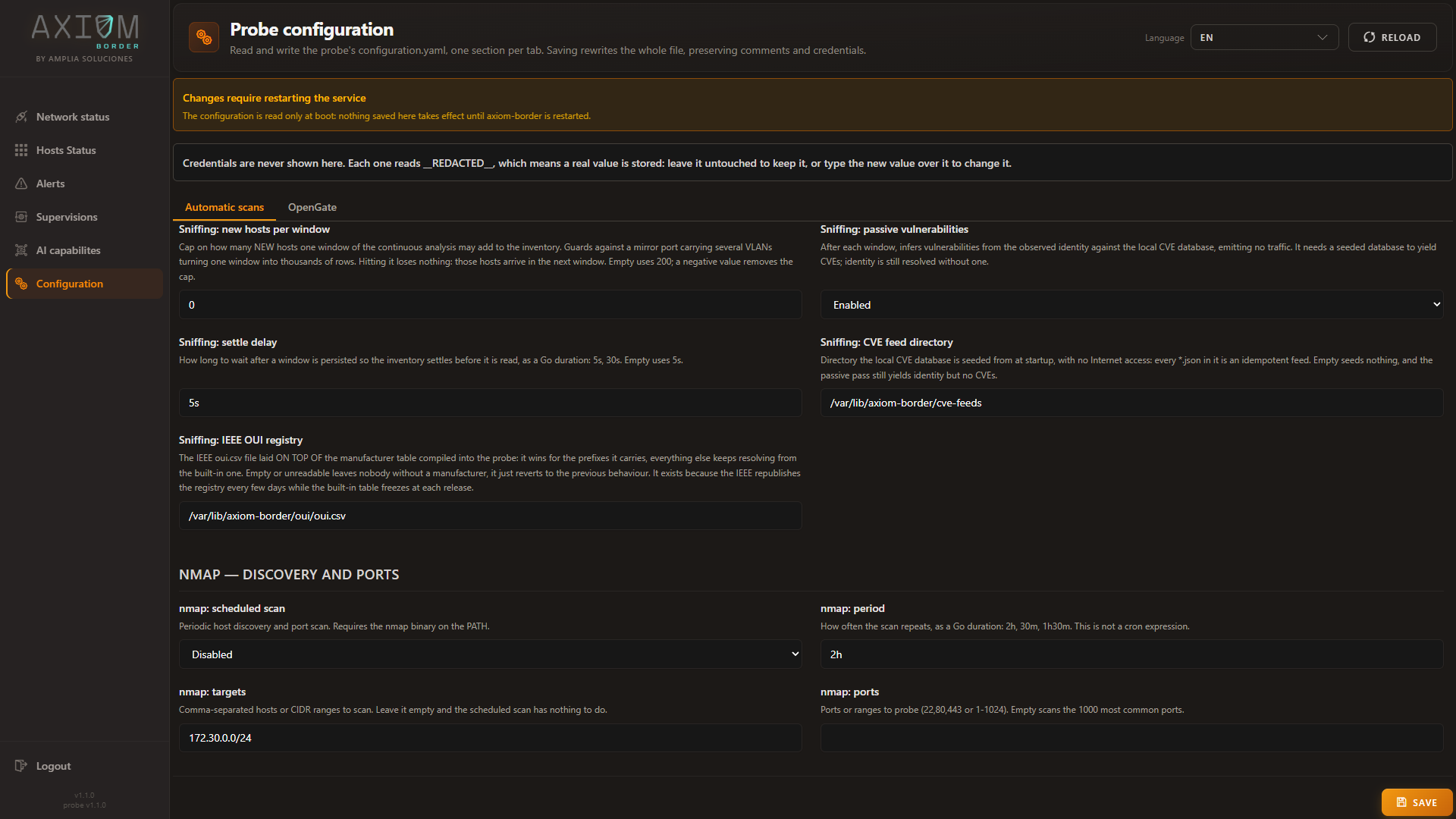Click the Logout door icon
Screen dimensions: 1456x819
pyautogui.click(x=21, y=766)
